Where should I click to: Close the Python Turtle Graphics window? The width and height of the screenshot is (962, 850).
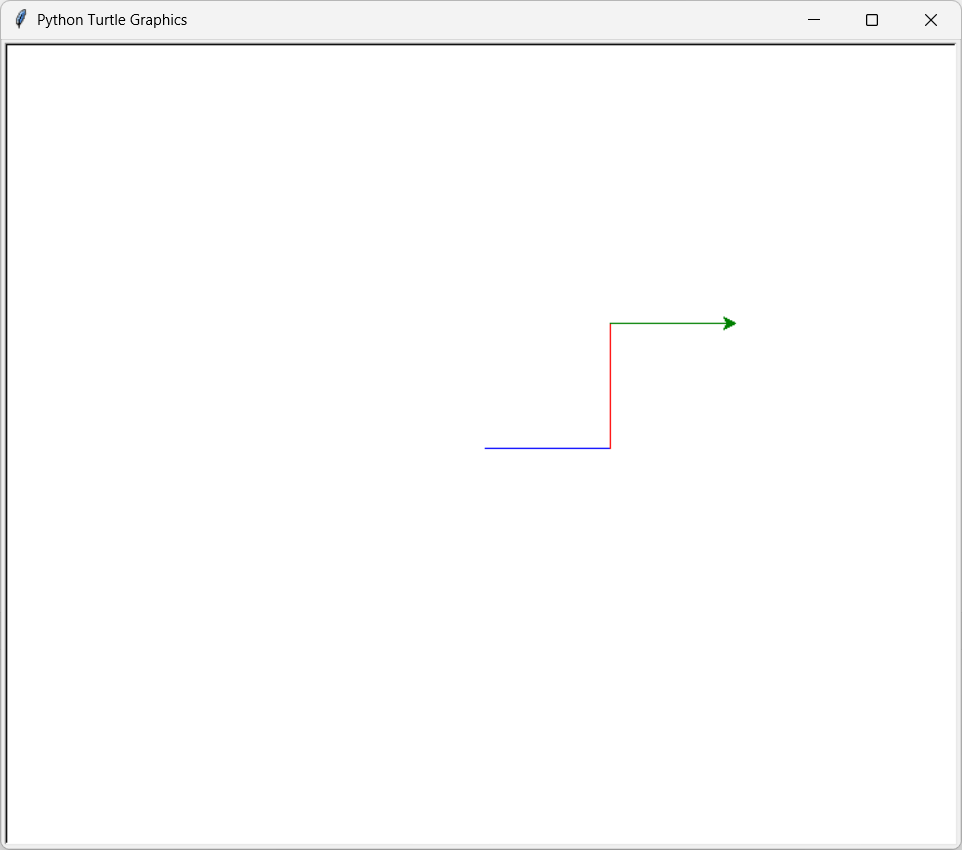click(931, 20)
